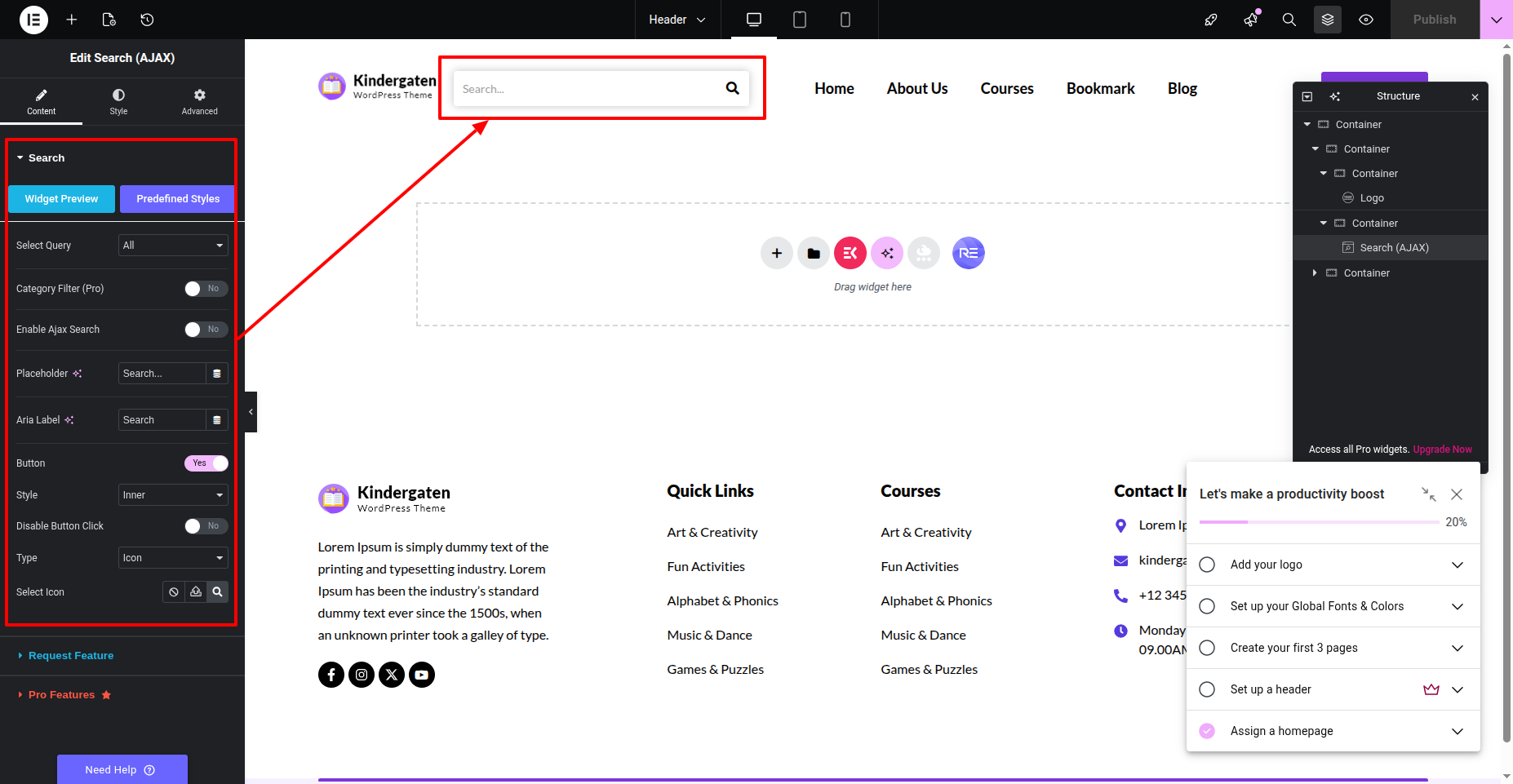This screenshot has width=1513, height=784.
Task: Toggle the Structure layers icon
Action: click(1327, 20)
